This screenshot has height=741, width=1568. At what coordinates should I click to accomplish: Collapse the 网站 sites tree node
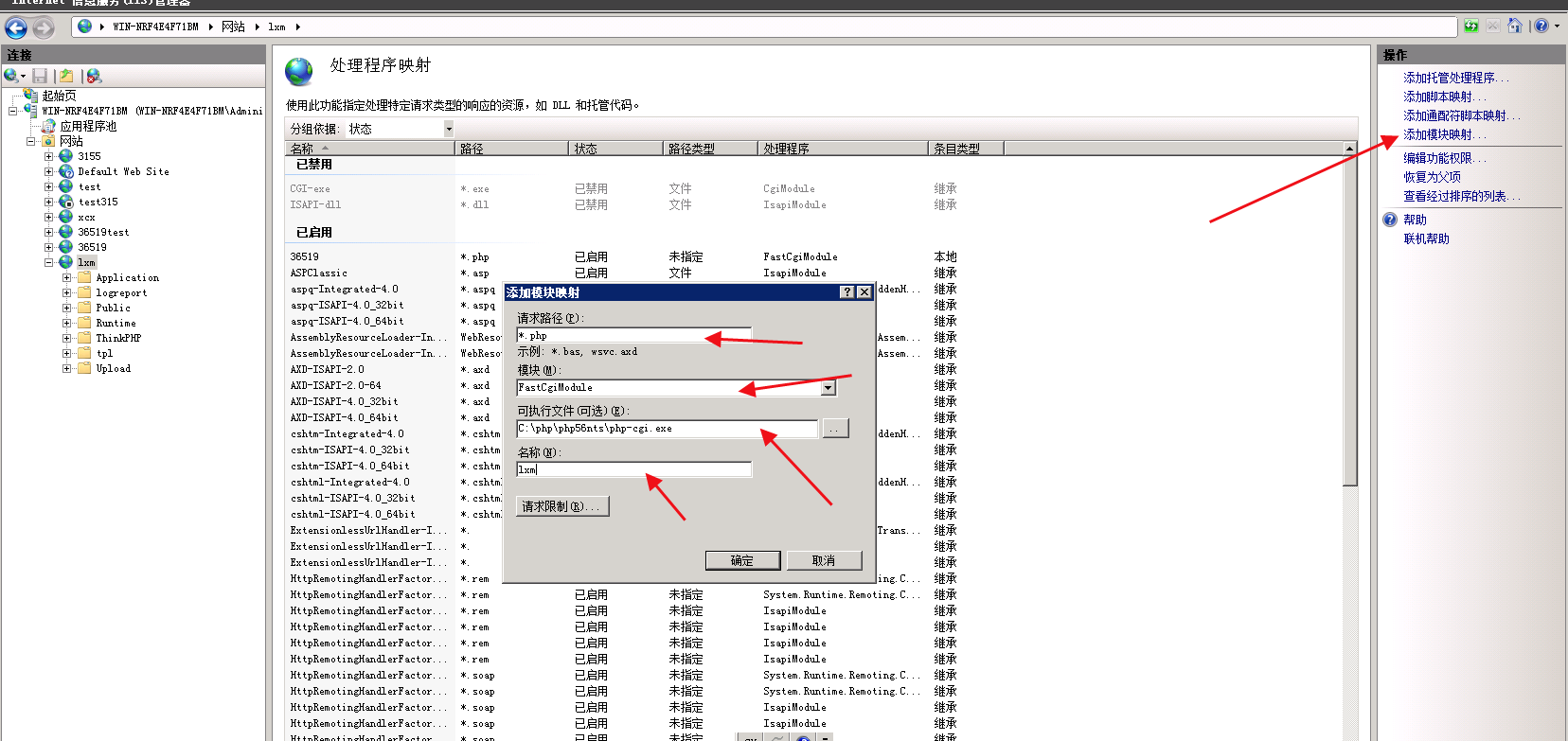click(x=31, y=141)
